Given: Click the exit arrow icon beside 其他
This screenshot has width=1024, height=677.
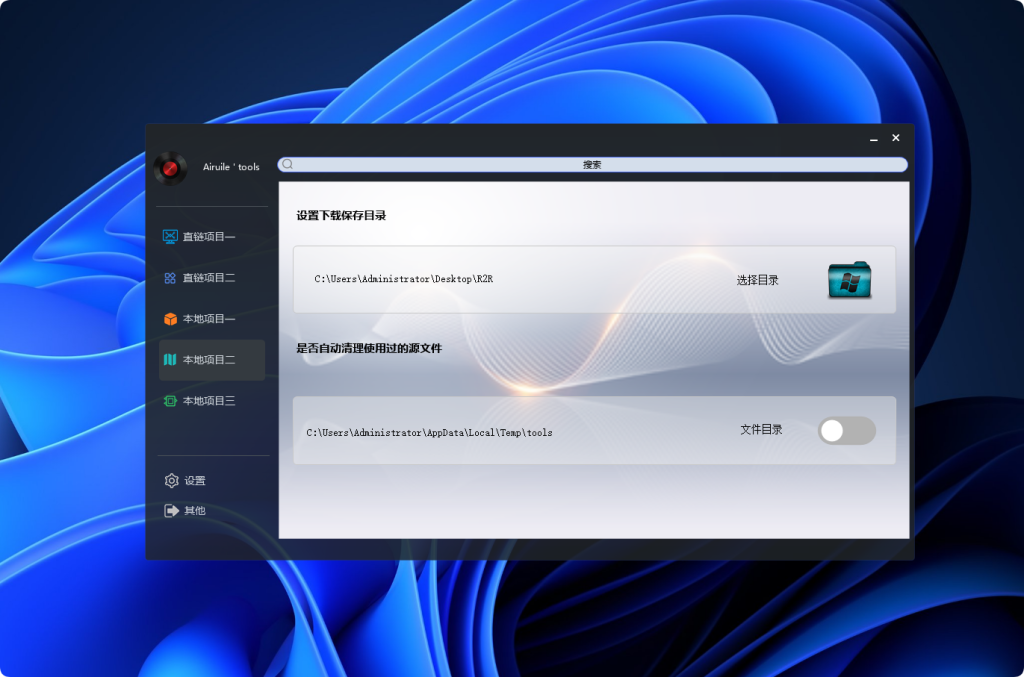Looking at the screenshot, I should point(171,511).
